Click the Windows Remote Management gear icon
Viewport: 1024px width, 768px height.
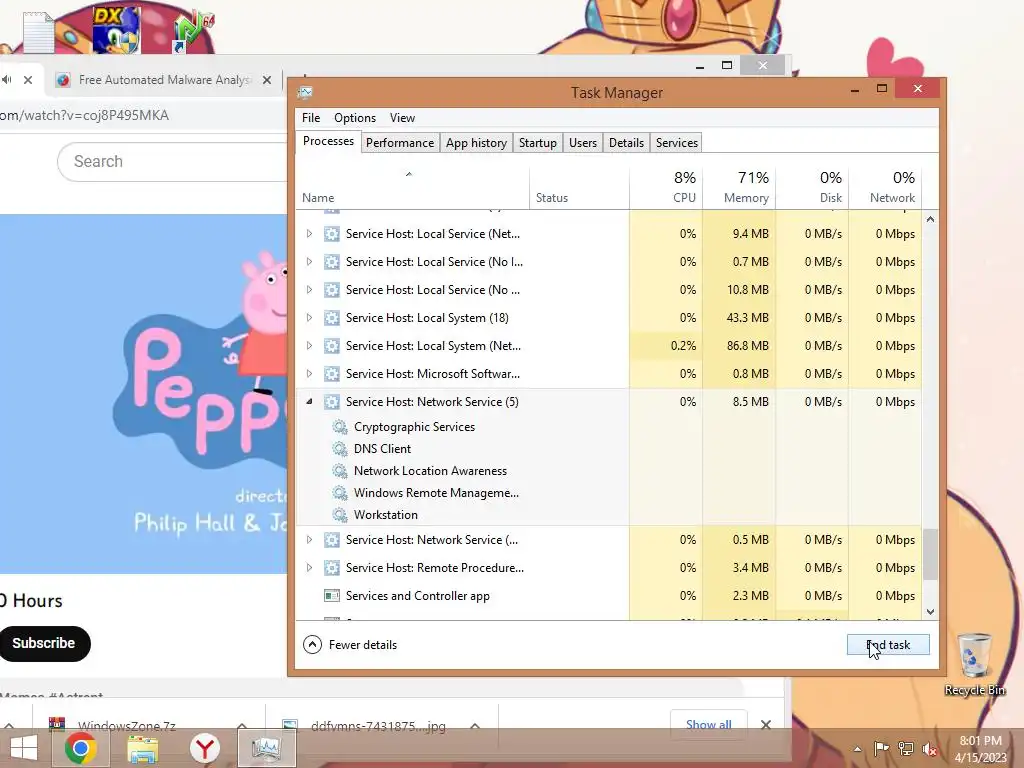click(340, 493)
